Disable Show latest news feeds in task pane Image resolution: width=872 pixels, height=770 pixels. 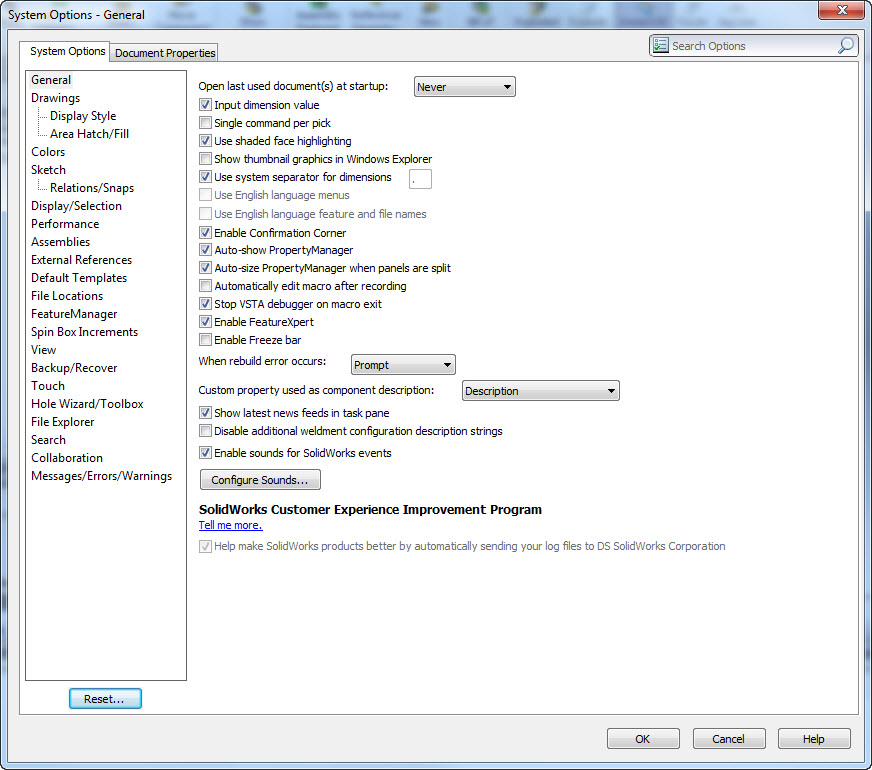coord(205,413)
